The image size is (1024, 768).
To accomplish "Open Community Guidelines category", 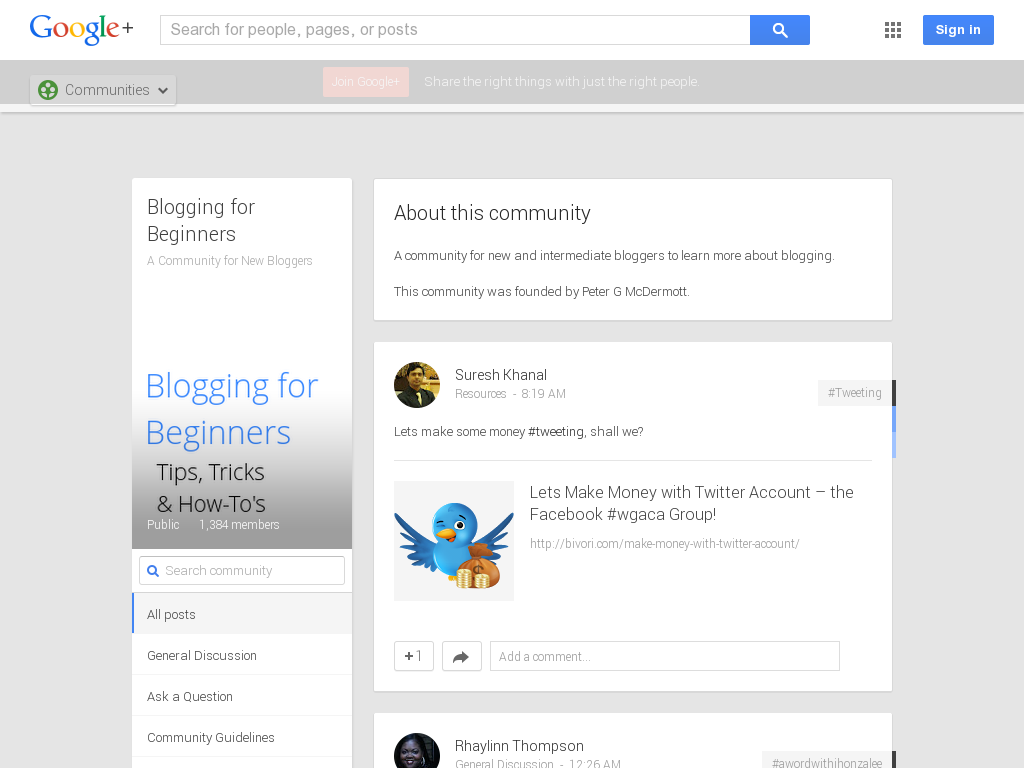I will coord(242,737).
